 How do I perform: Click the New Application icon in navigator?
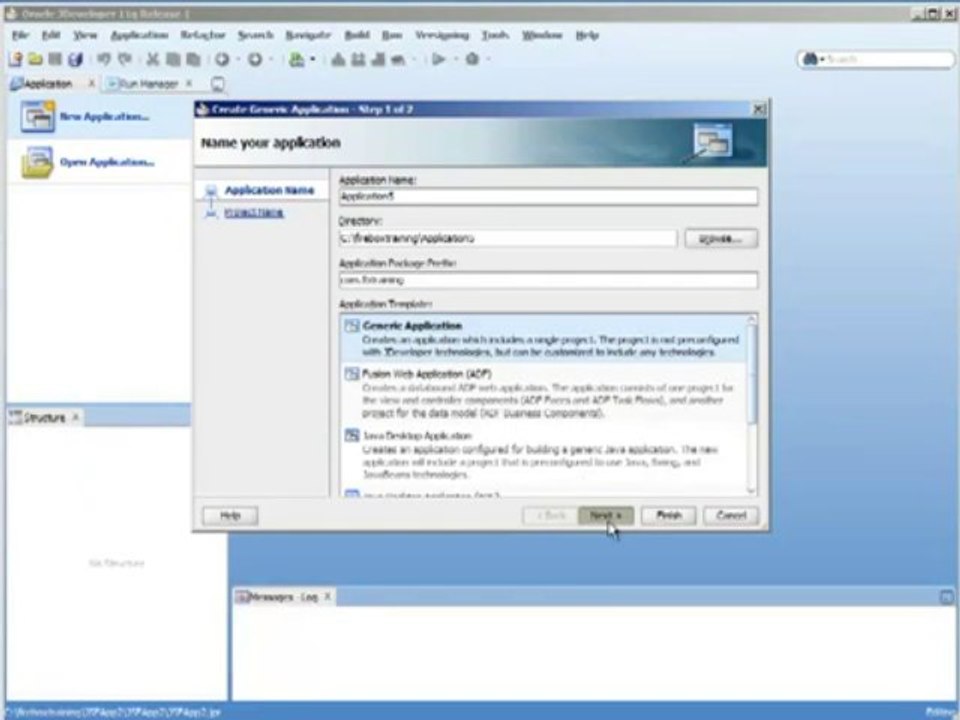click(37, 116)
